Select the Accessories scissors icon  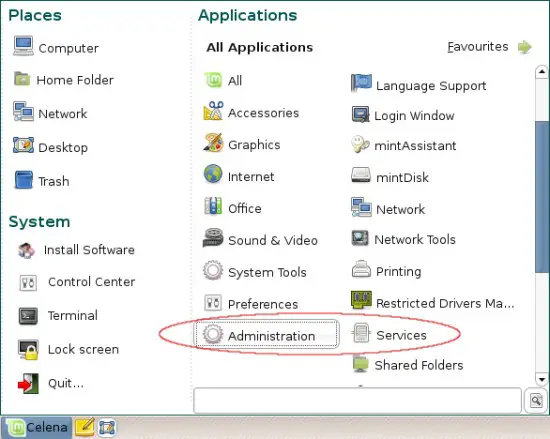(213, 111)
